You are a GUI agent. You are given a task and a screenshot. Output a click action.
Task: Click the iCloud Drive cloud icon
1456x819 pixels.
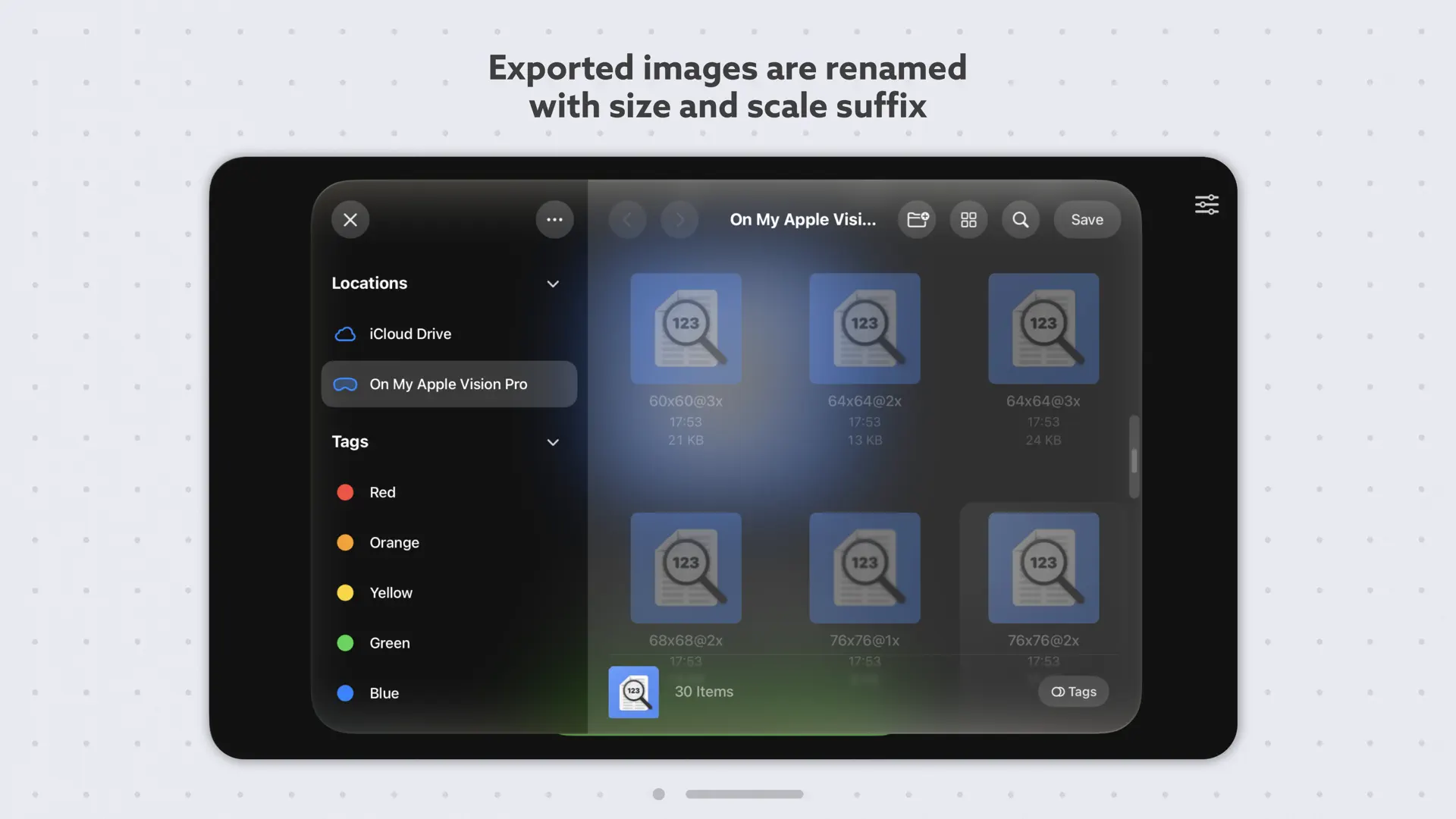[x=345, y=334]
